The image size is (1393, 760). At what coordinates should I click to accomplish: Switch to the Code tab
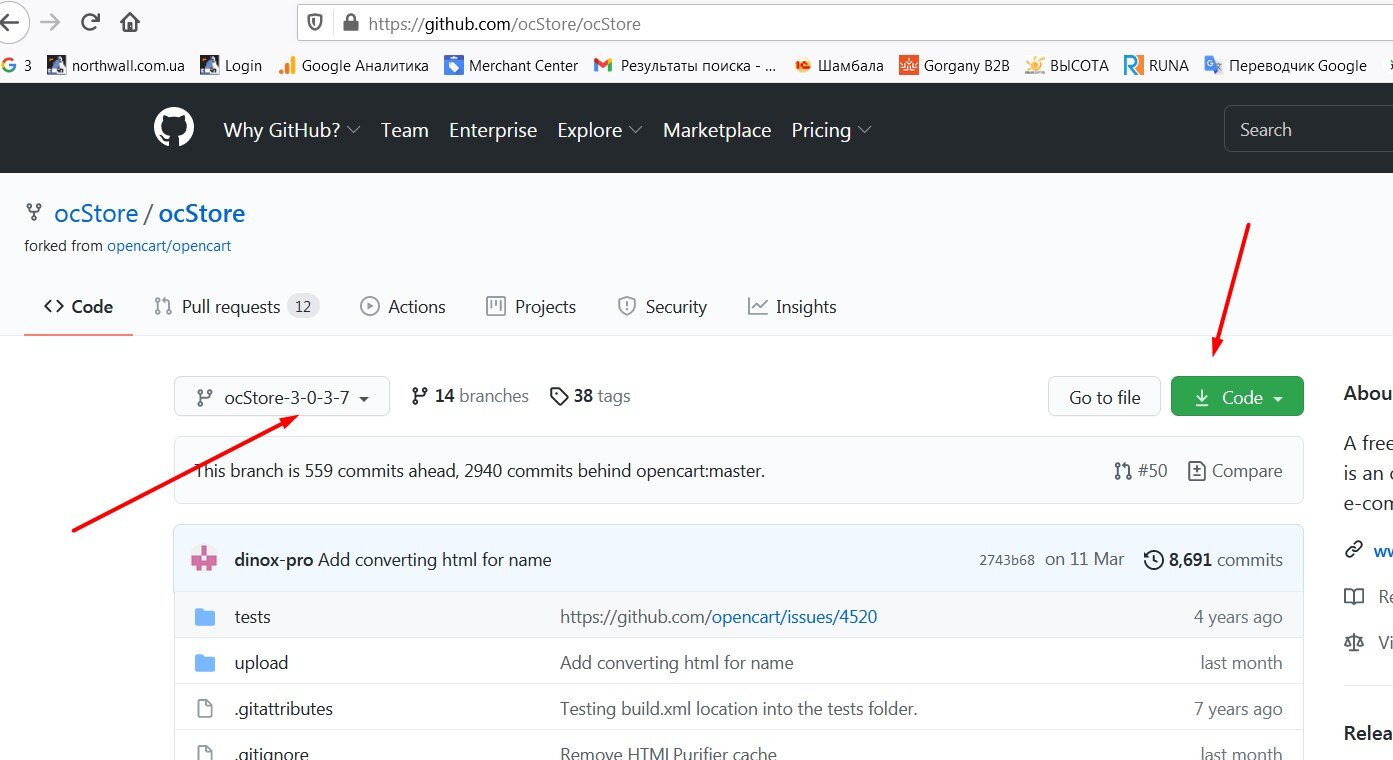[x=78, y=307]
